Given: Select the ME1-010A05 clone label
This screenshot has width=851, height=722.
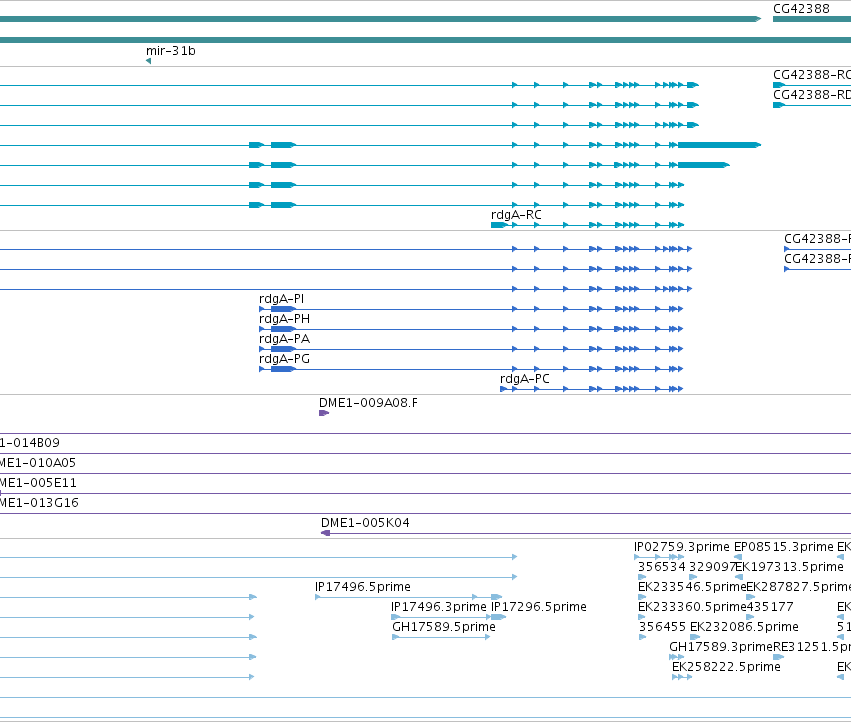Looking at the screenshot, I should 38,463.
